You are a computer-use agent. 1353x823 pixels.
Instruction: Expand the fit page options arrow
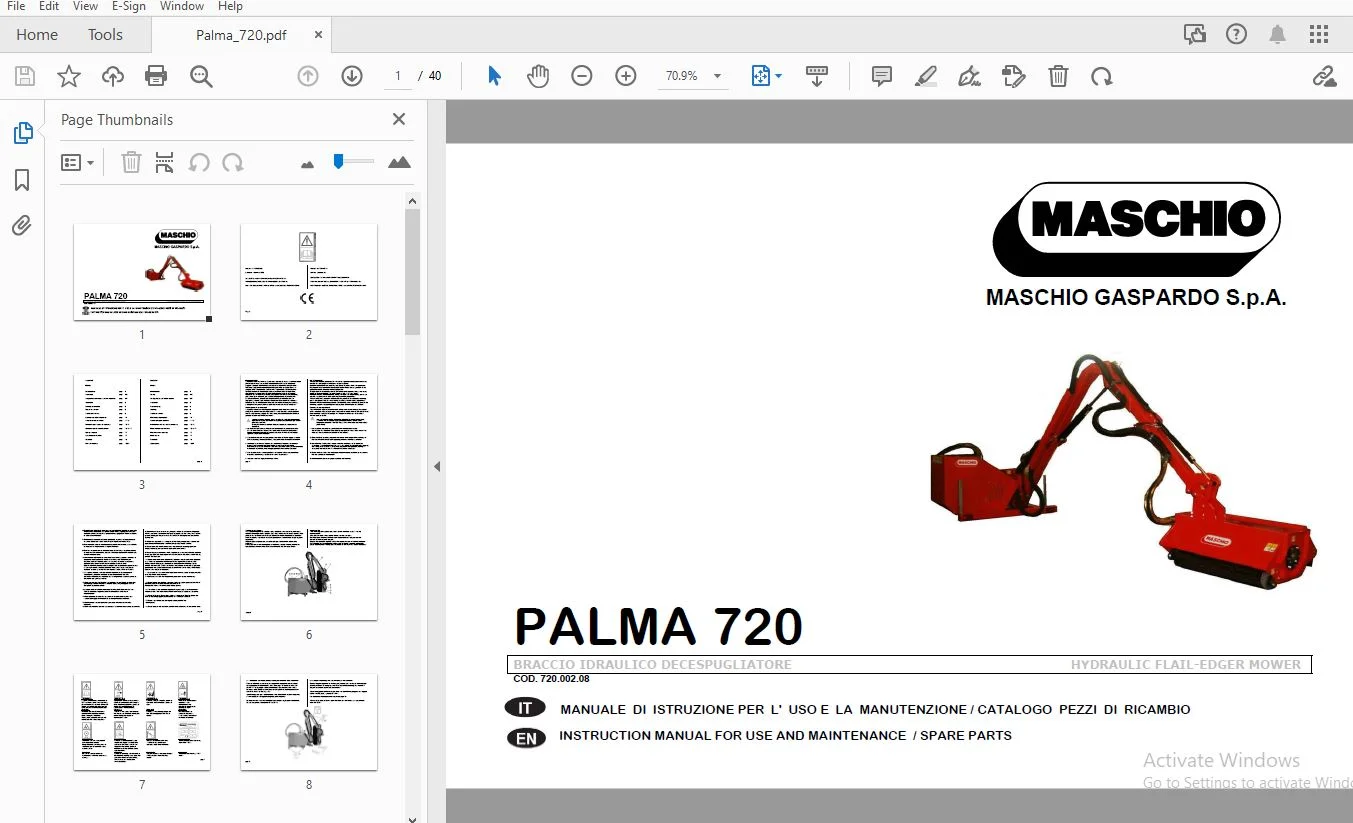pos(779,76)
